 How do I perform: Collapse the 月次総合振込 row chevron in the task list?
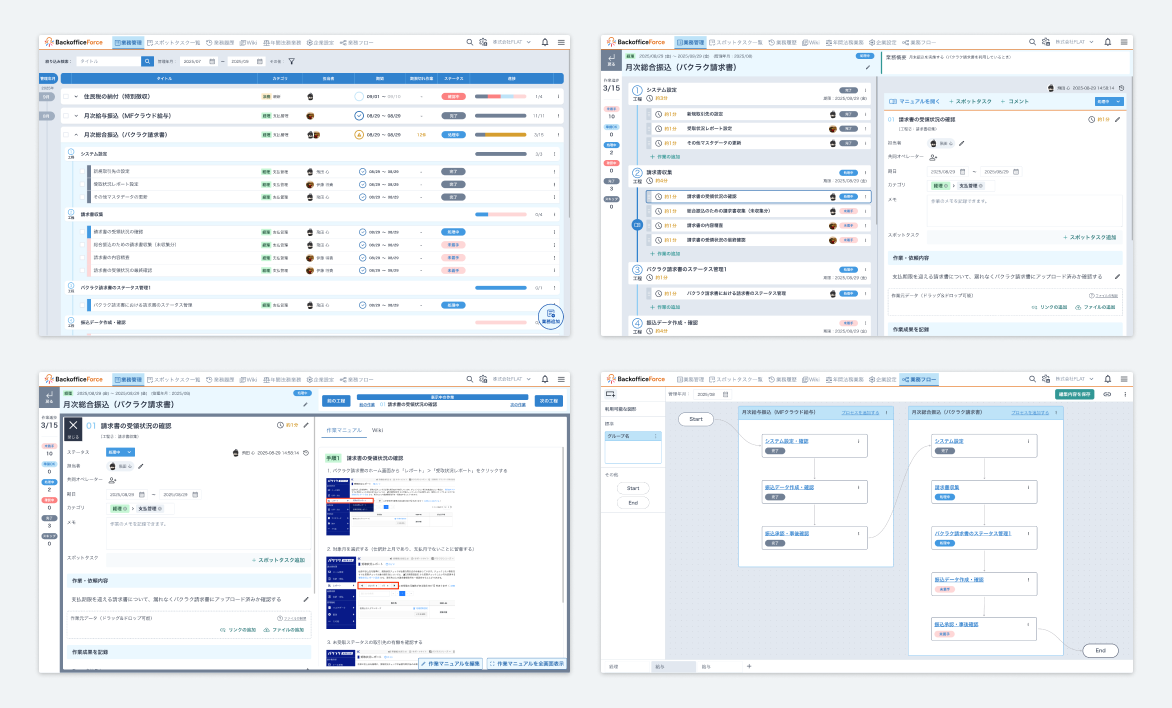tap(75, 135)
